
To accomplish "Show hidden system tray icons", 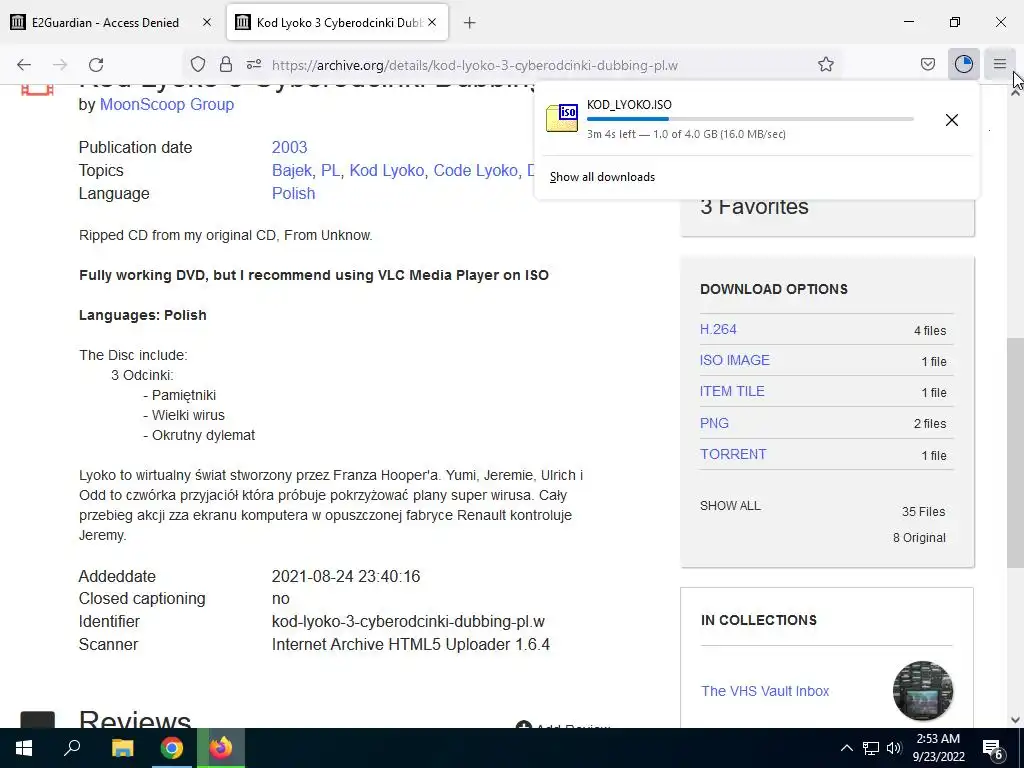I will pos(846,748).
